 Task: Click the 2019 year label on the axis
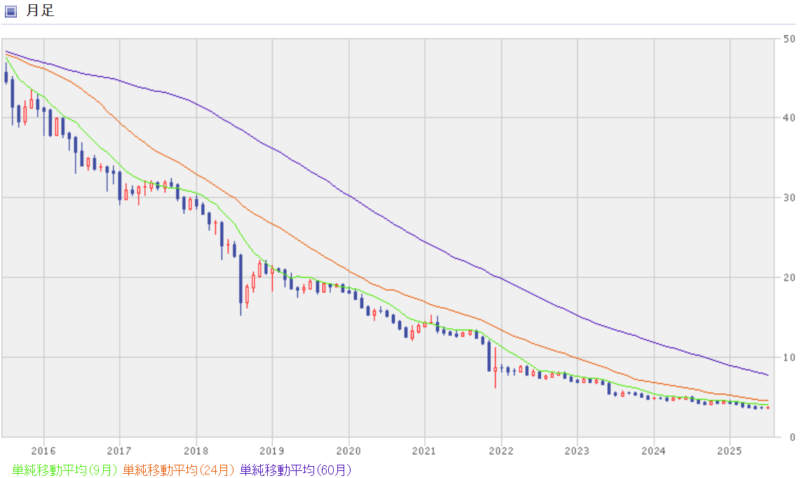(272, 451)
